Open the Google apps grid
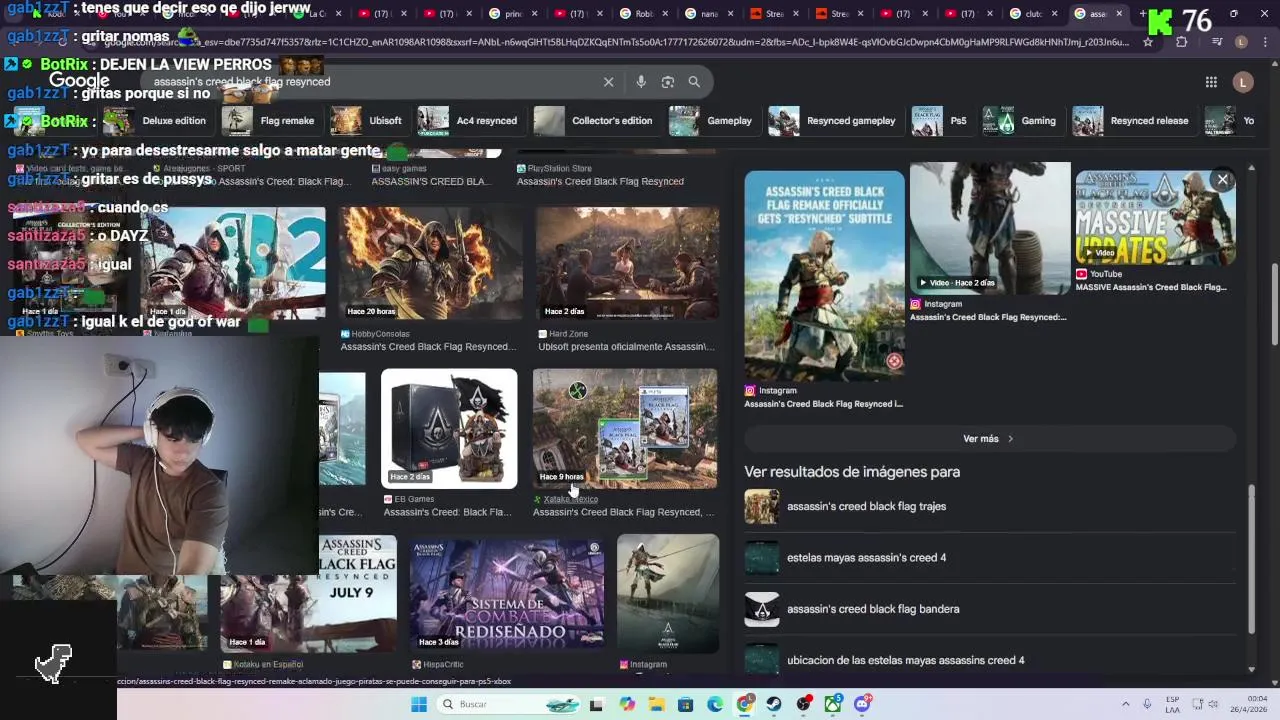Screen dimensions: 1280x720 [1211, 82]
